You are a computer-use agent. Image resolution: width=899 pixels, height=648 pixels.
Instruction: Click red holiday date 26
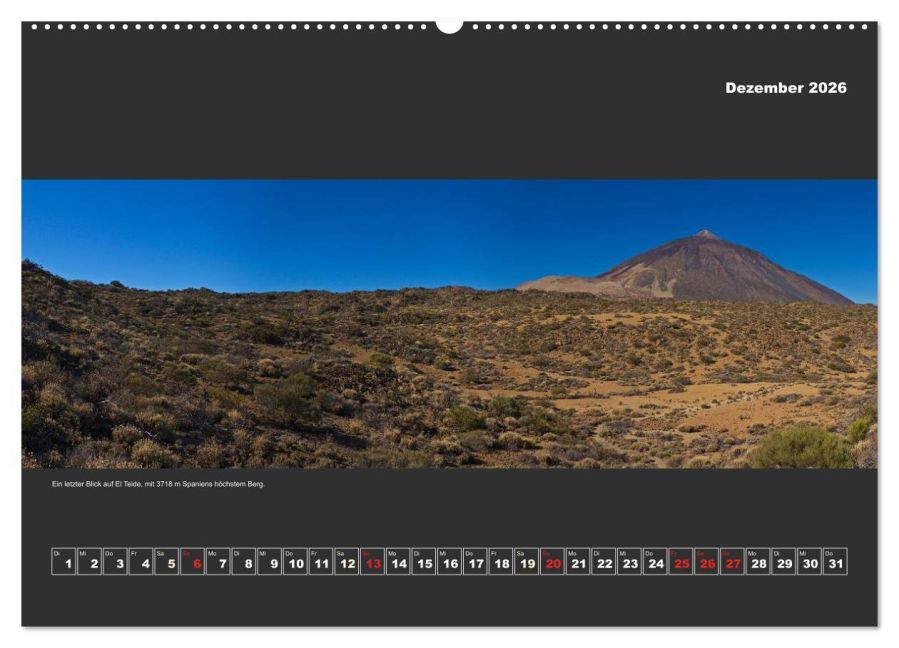click(x=706, y=561)
